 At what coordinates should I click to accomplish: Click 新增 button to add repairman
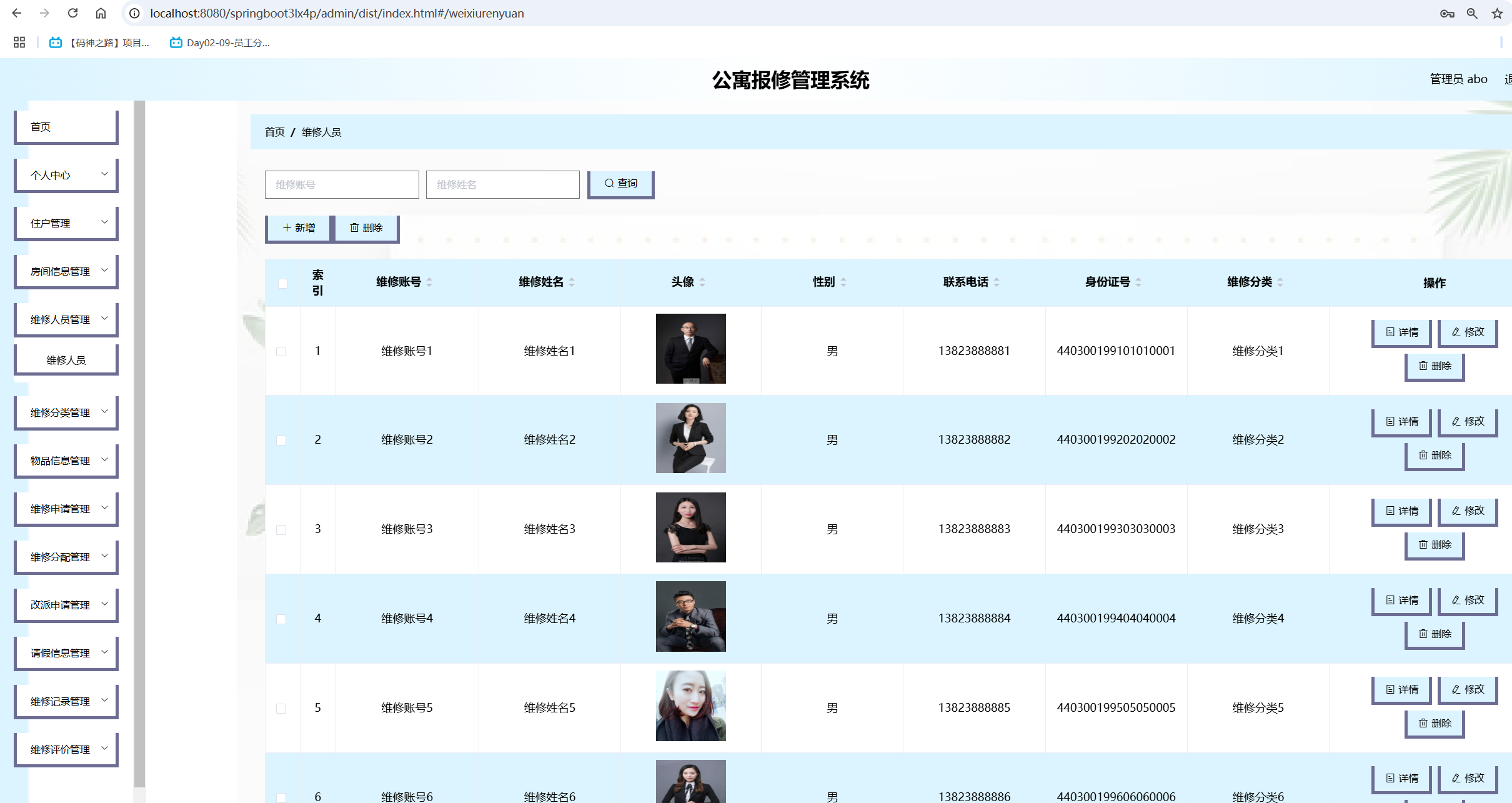(298, 228)
